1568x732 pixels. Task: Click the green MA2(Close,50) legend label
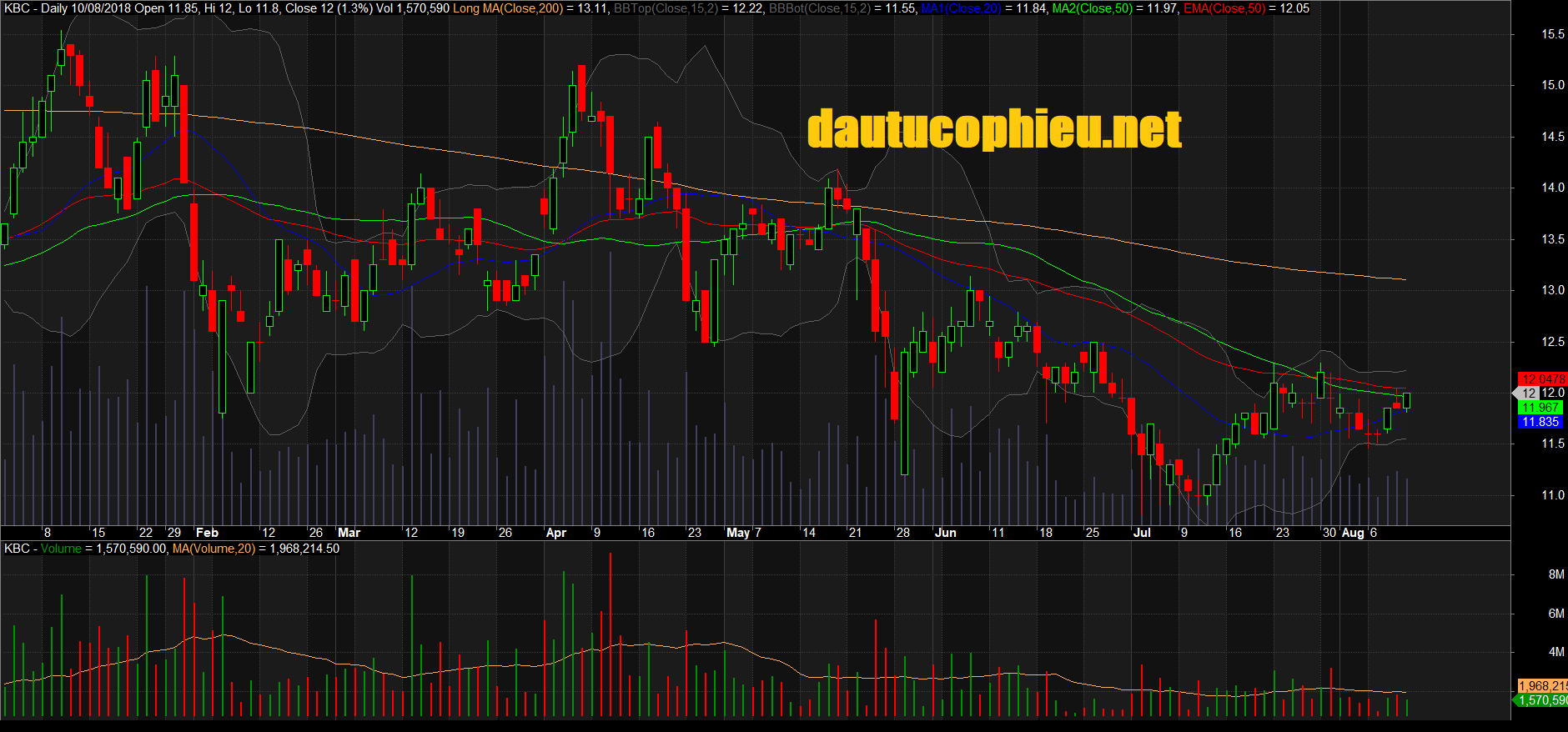tap(1092, 8)
